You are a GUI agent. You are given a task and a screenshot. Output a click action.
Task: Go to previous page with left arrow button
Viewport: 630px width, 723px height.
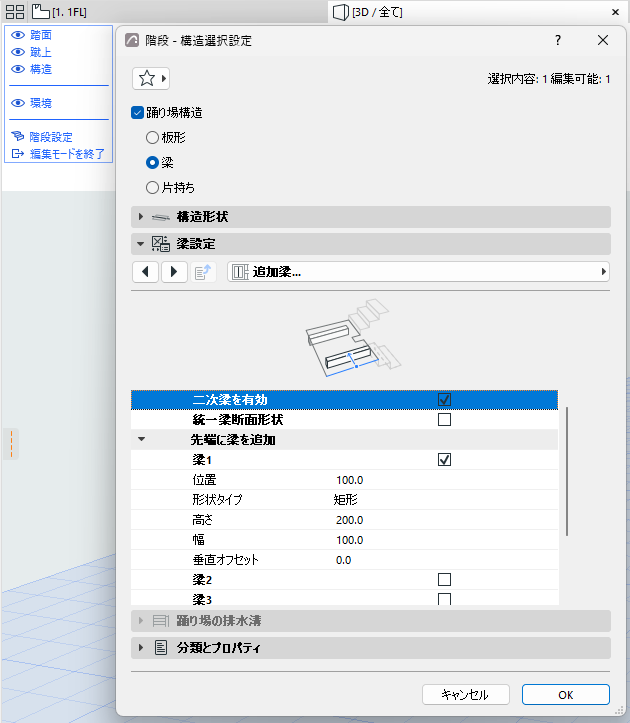tap(146, 272)
